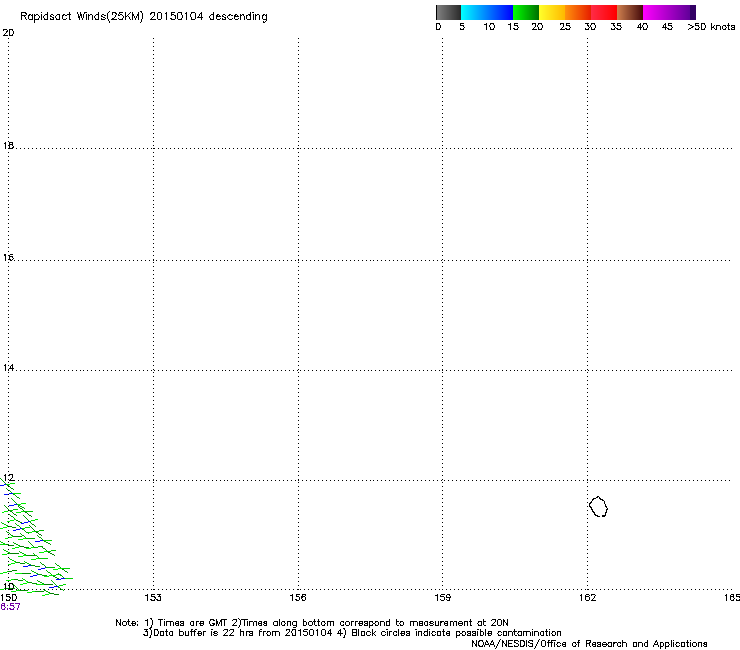Screen dimensions: 740x650
Task: Click the latitude label 14
Action: click(8, 367)
